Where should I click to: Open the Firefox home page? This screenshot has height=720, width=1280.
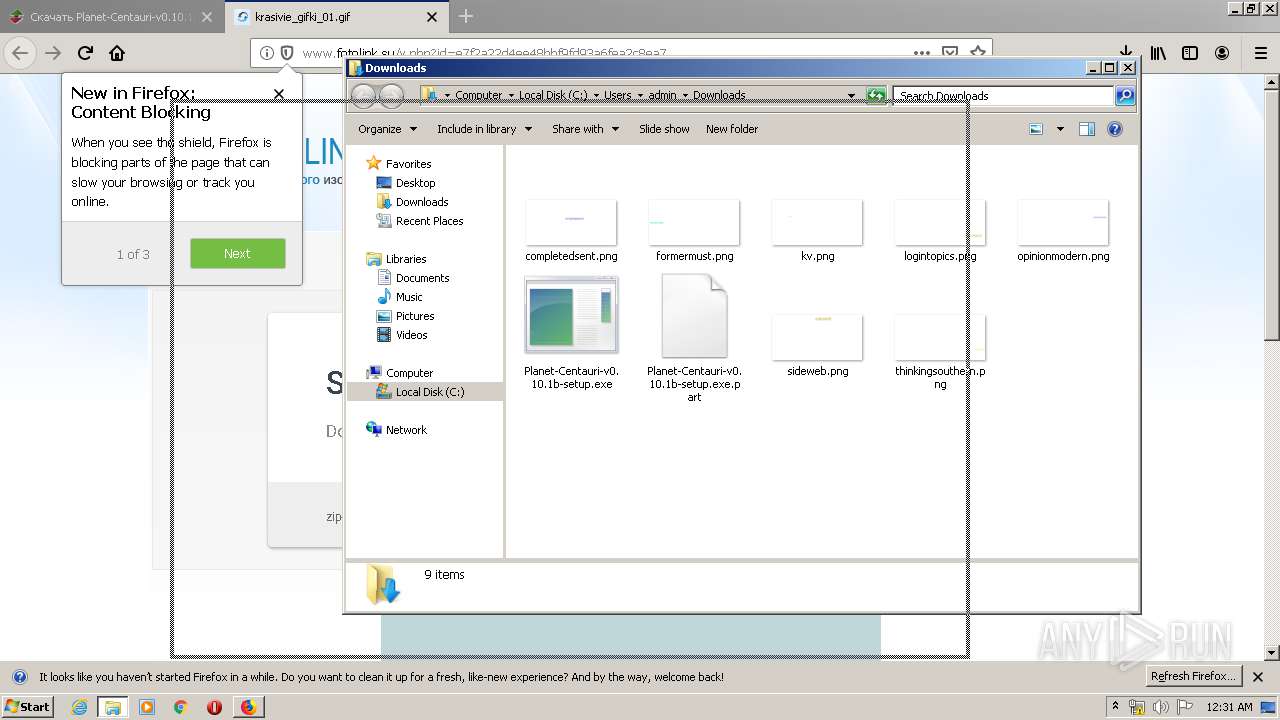click(x=117, y=53)
